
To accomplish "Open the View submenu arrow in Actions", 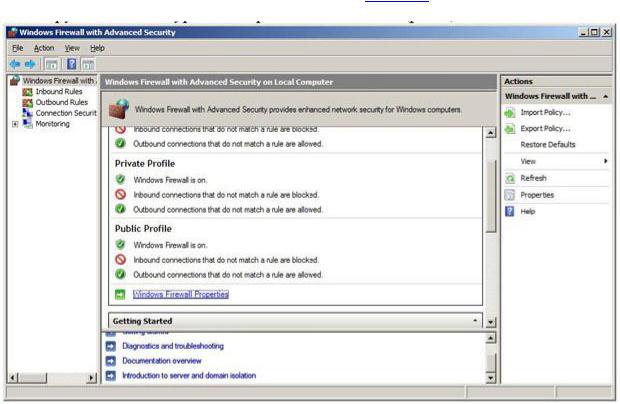I will pyautogui.click(x=605, y=161).
